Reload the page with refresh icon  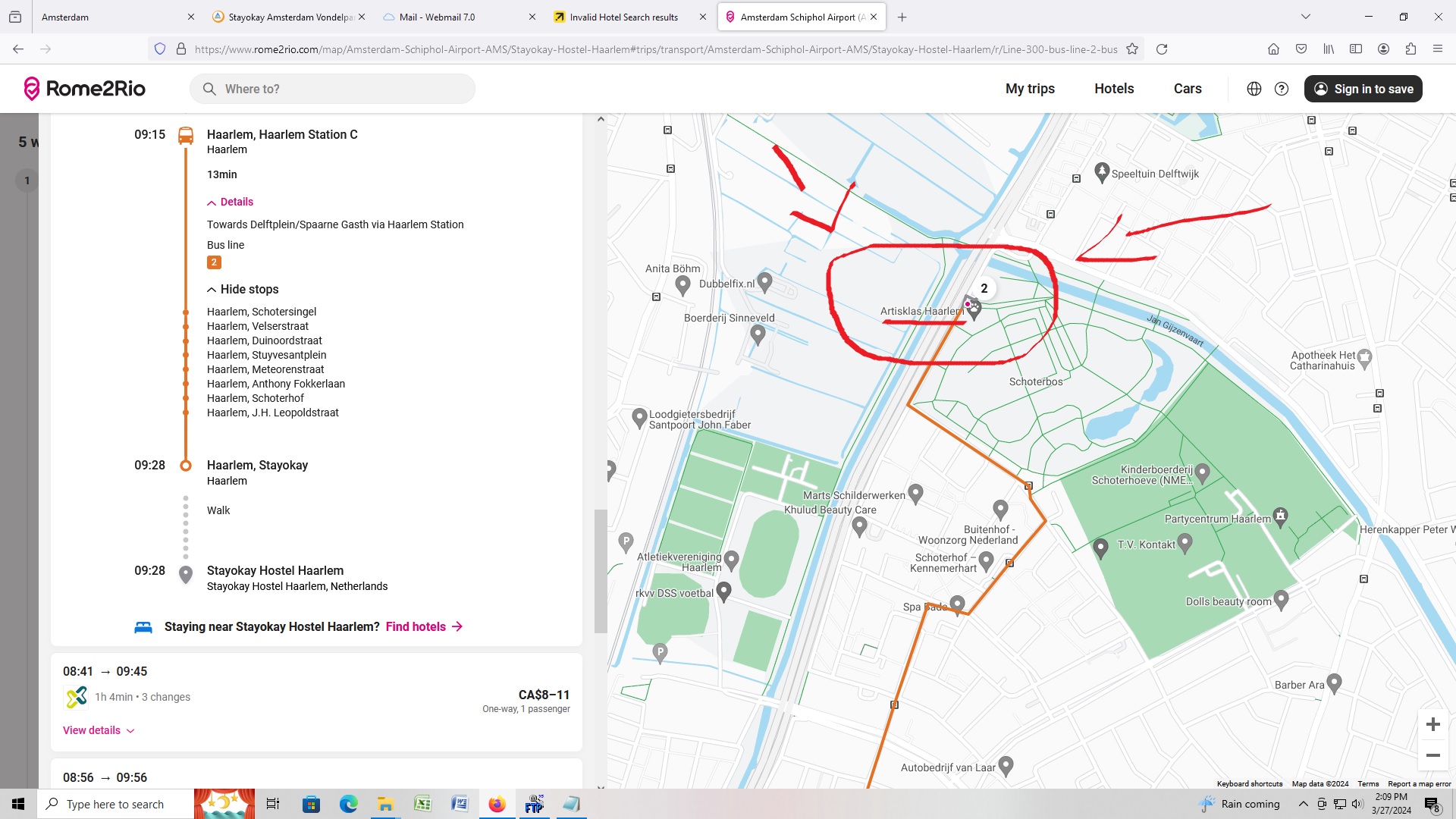[x=1162, y=49]
